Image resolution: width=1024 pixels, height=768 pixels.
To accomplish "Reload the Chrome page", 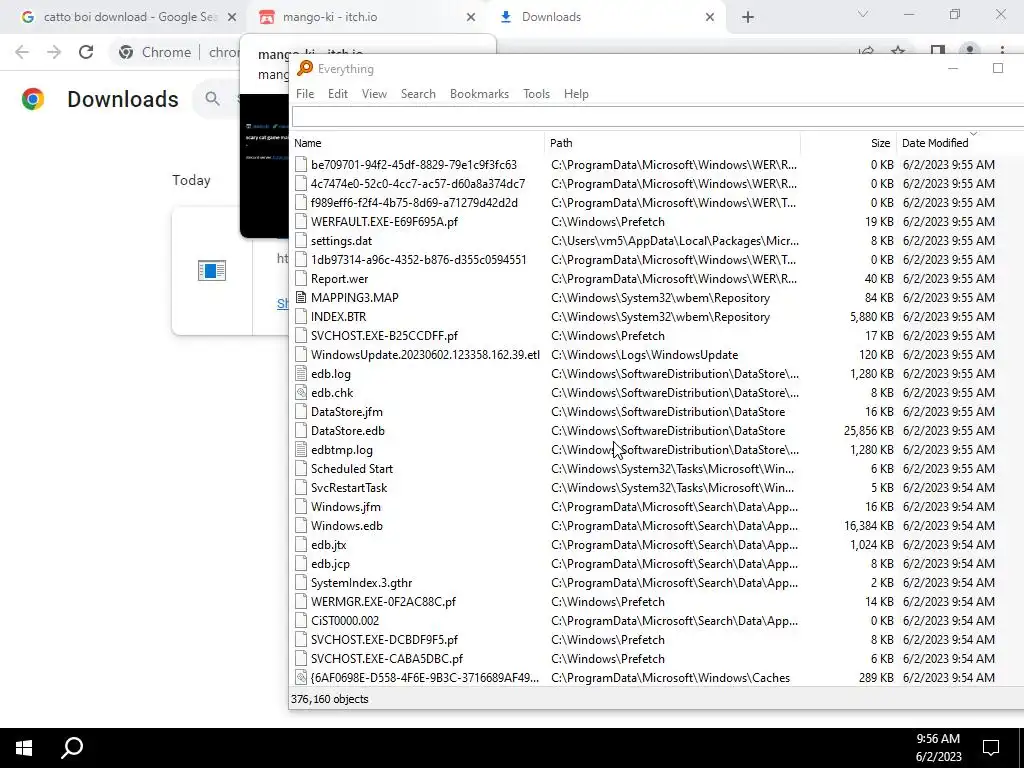I will coord(86,52).
